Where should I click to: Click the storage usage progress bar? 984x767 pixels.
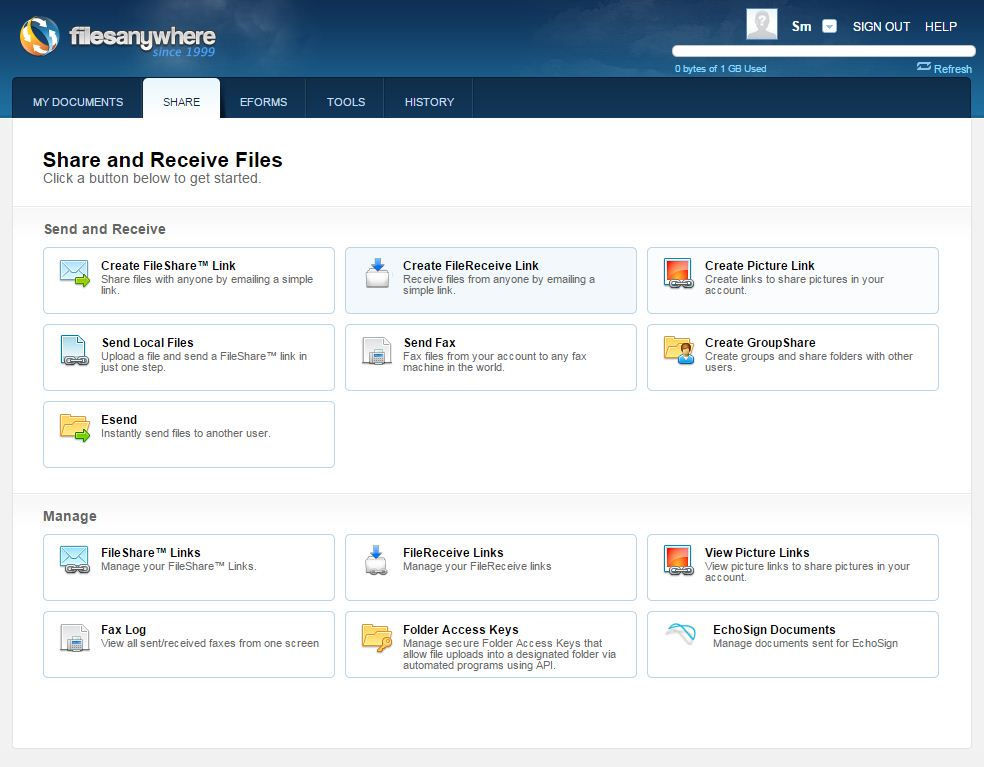[x=823, y=51]
